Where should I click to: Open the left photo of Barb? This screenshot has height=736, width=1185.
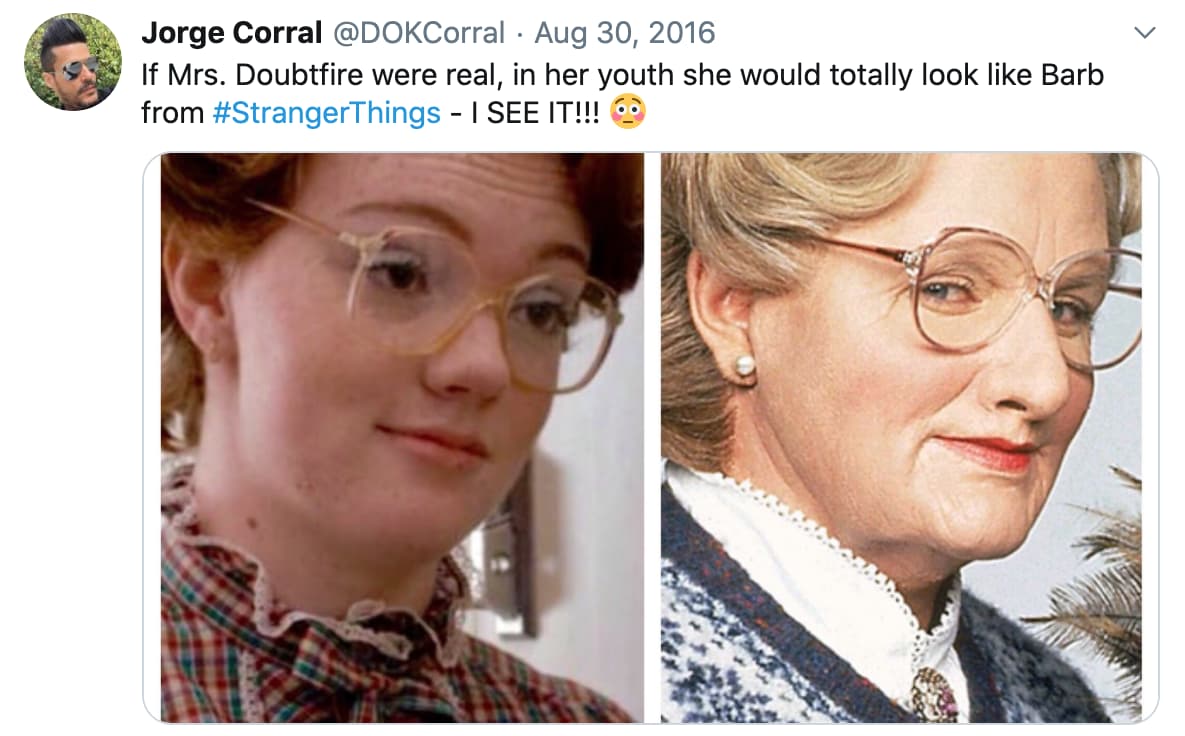point(402,438)
